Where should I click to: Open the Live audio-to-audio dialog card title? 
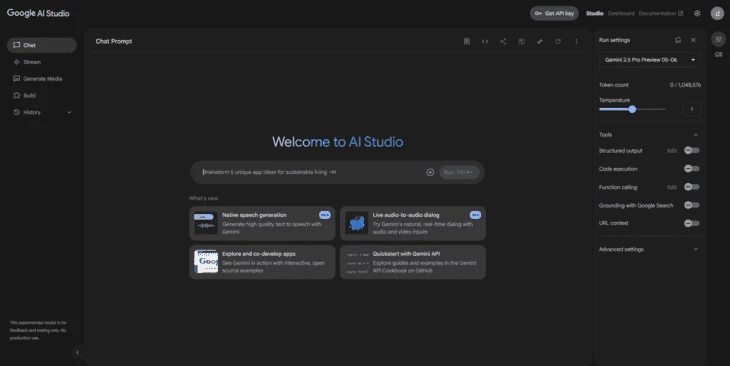[x=406, y=215]
